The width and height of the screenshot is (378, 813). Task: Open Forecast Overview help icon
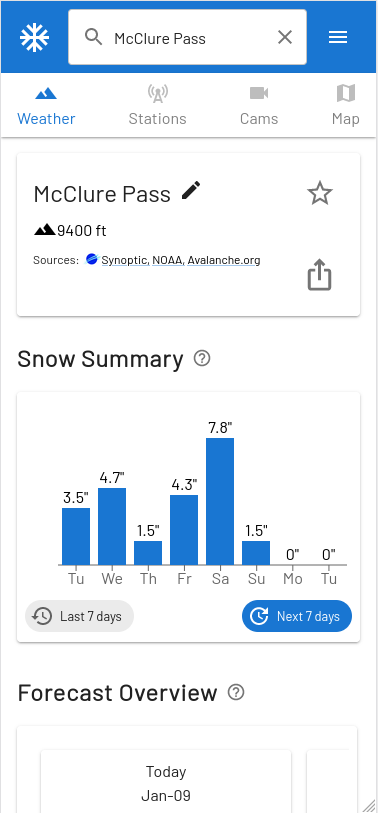pyautogui.click(x=236, y=692)
